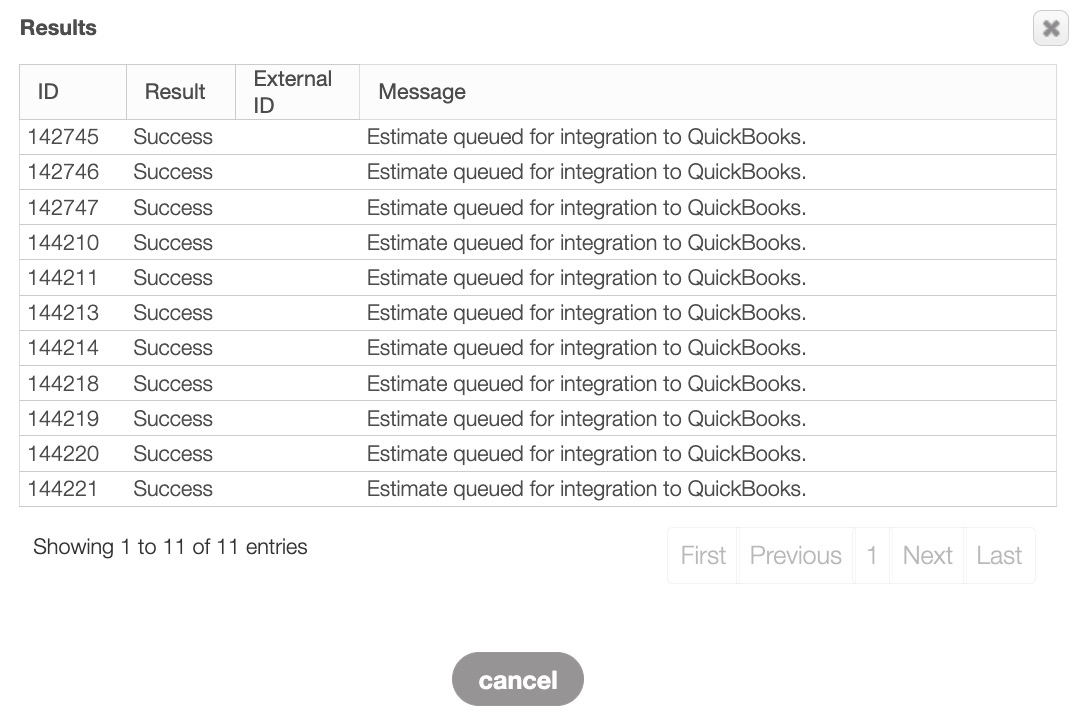This screenshot has width=1078, height=714.
Task: Click the cancel button
Action: point(517,680)
